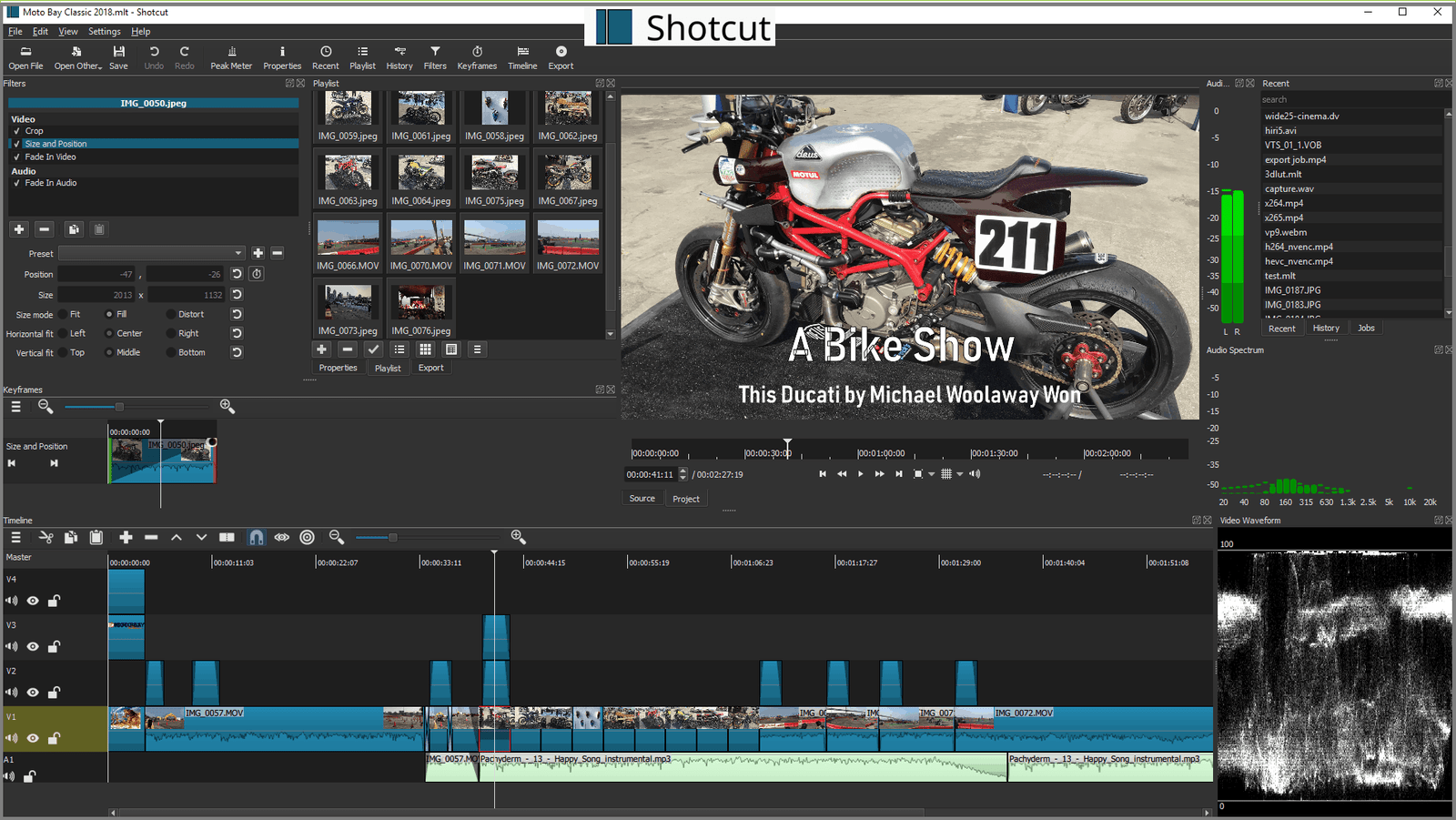This screenshot has height=820, width=1456.
Task: Open the Keyframes panel menu
Action: click(15, 408)
